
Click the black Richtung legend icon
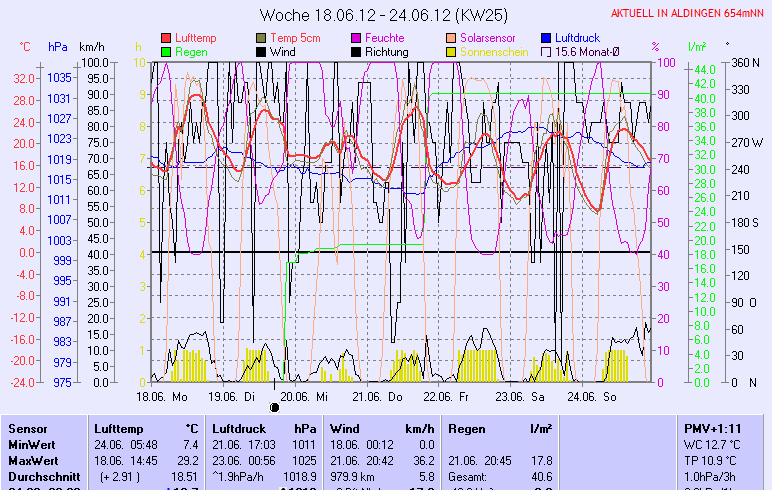click(x=358, y=51)
